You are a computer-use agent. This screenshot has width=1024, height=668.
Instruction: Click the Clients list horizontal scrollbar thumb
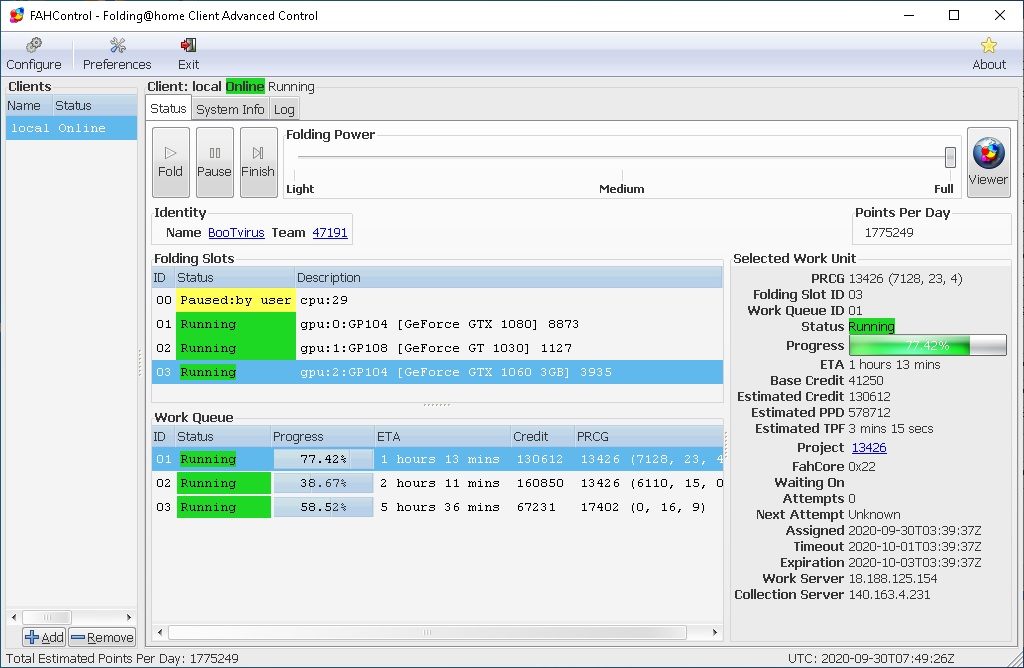tap(47, 617)
